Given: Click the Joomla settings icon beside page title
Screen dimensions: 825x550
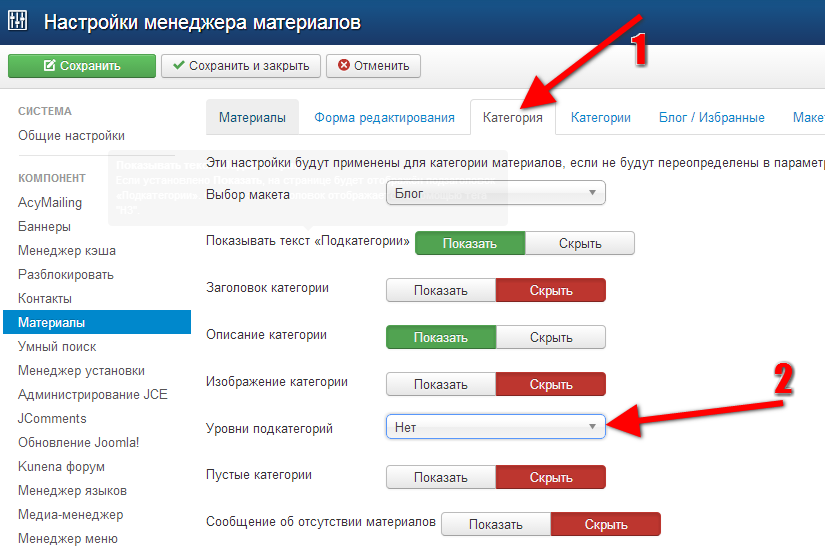Looking at the screenshot, I should click(18, 22).
